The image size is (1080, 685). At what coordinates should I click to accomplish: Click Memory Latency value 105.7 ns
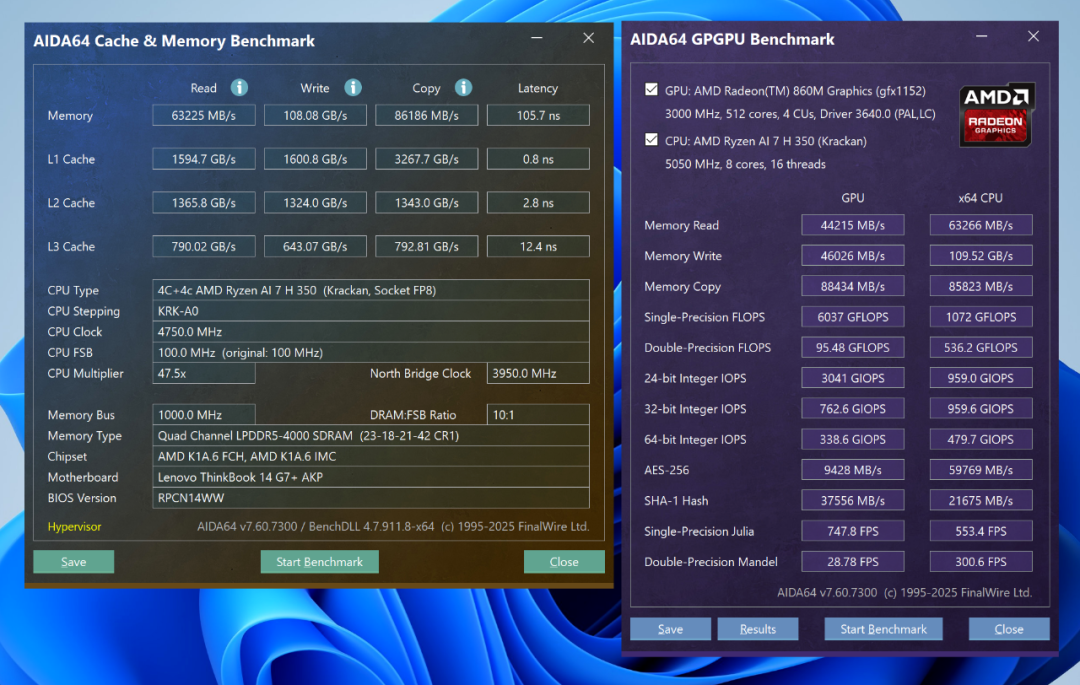click(x=538, y=115)
